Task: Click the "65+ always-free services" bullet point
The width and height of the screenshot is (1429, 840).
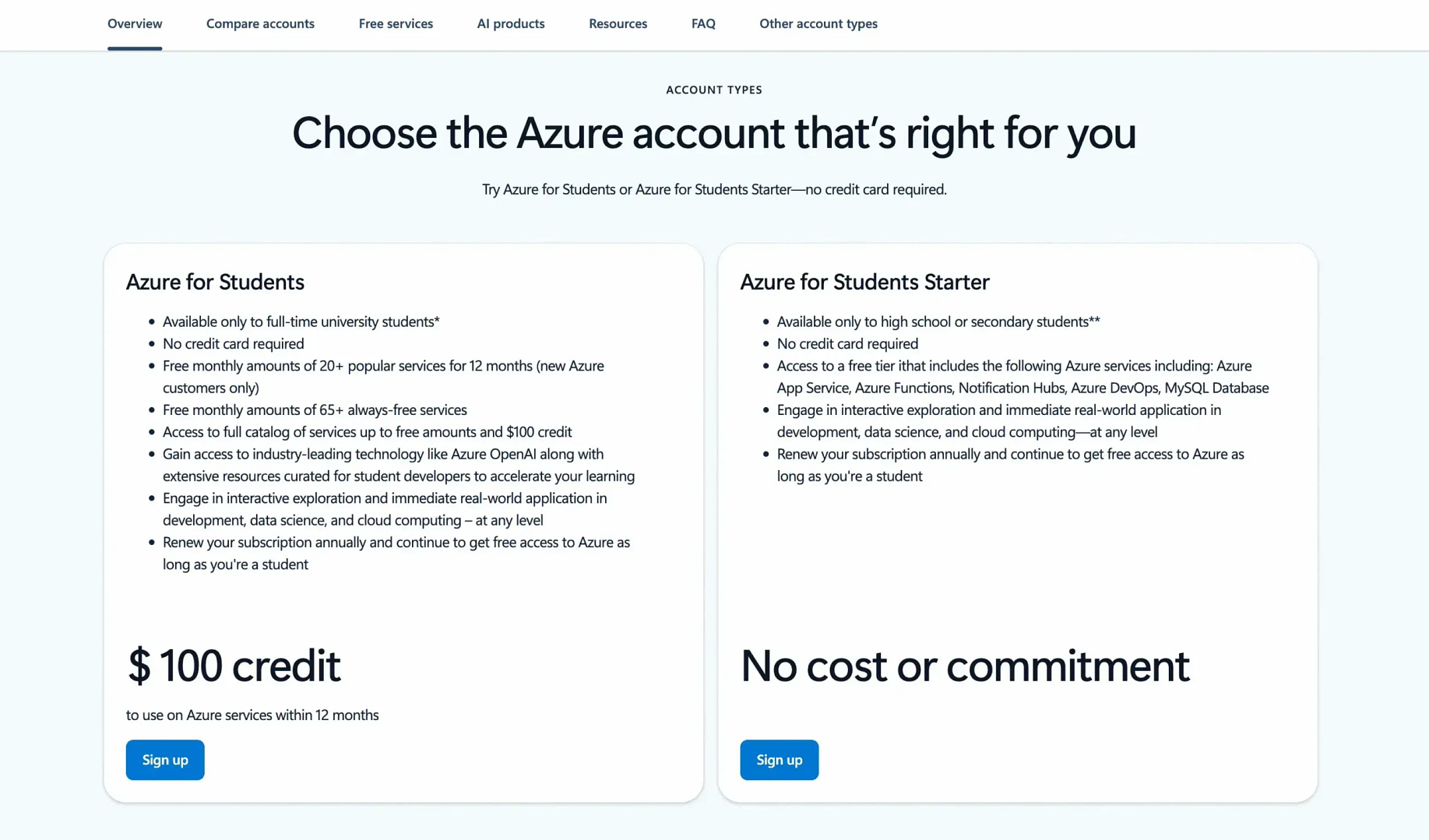Action: pyautogui.click(x=315, y=409)
